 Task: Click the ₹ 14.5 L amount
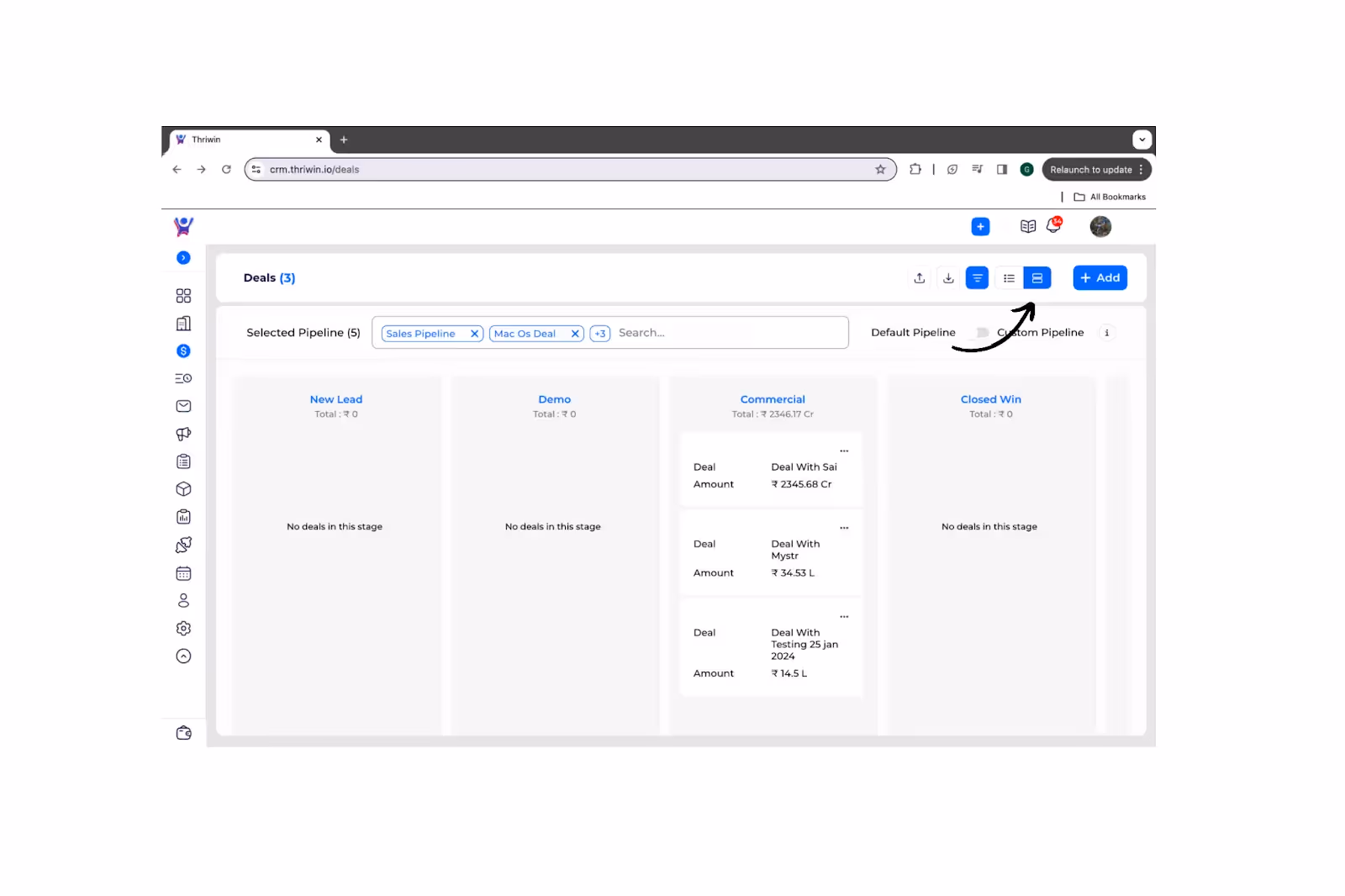789,673
